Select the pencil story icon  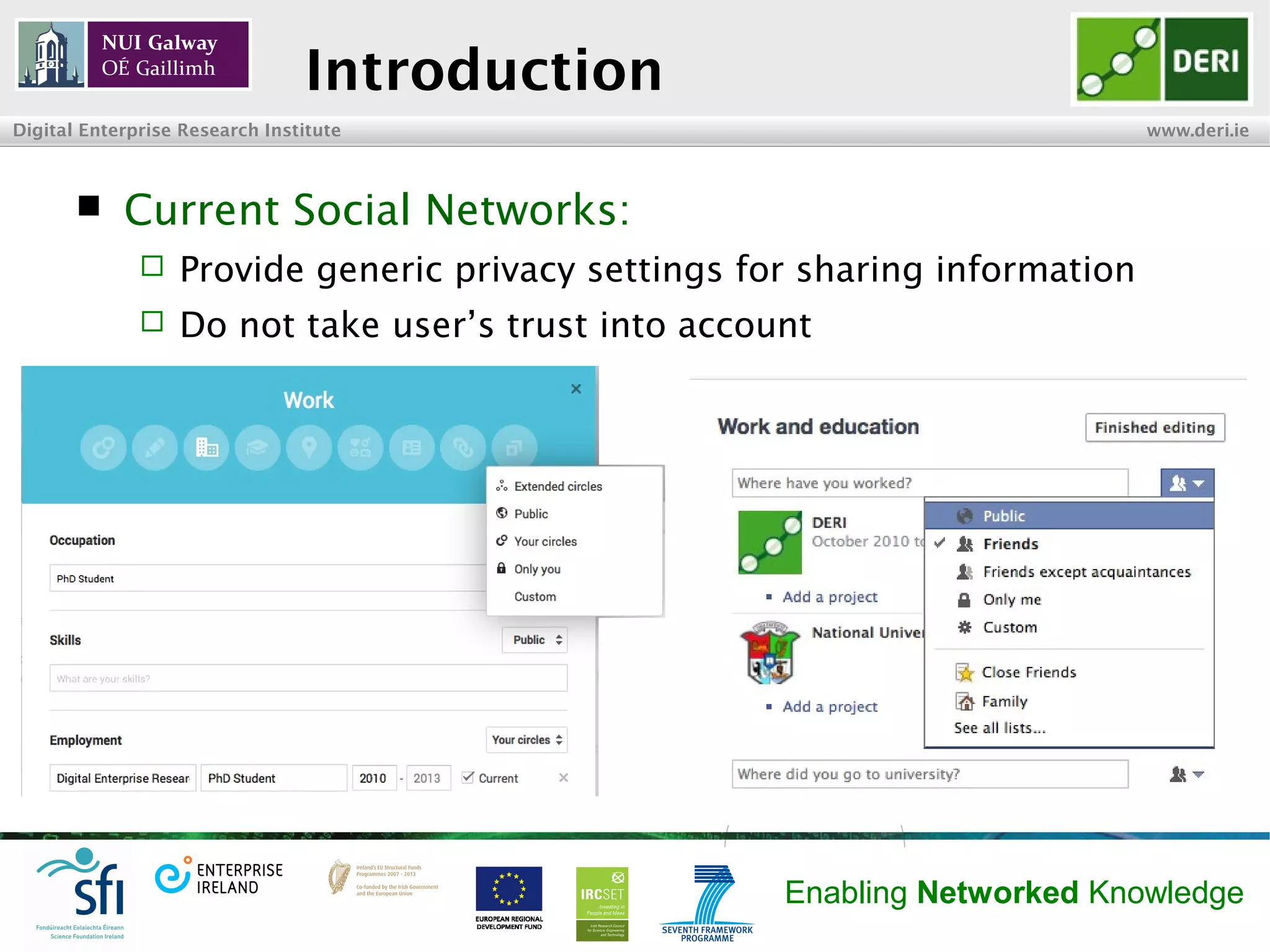coord(155,447)
